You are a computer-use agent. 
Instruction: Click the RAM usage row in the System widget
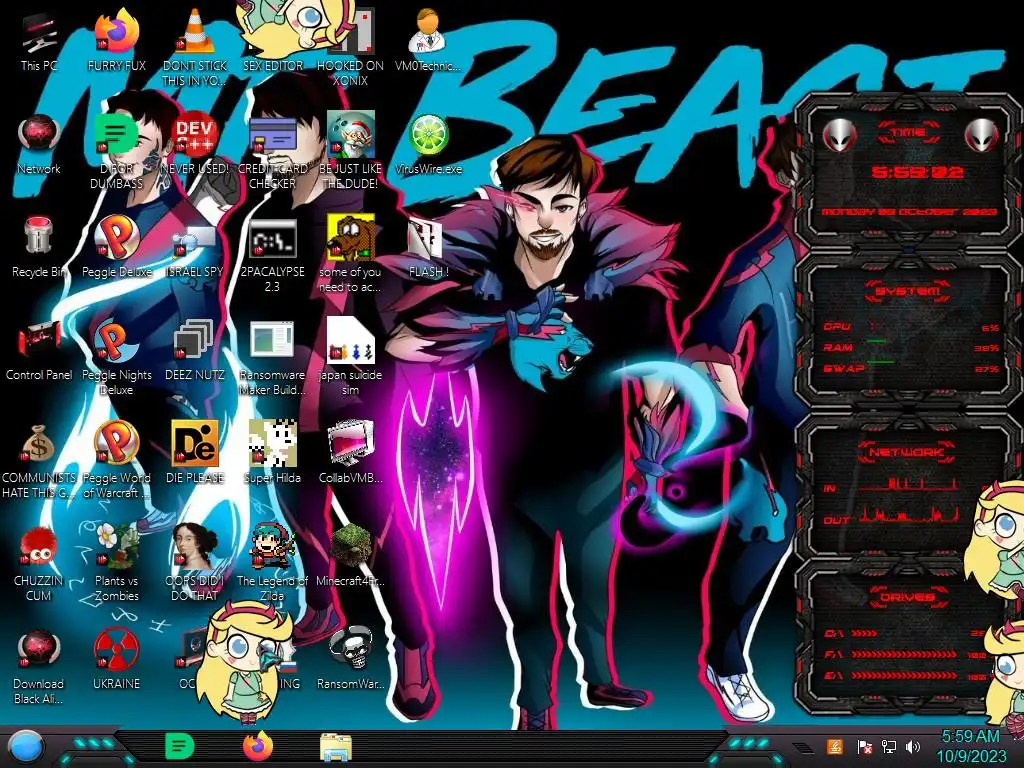910,347
